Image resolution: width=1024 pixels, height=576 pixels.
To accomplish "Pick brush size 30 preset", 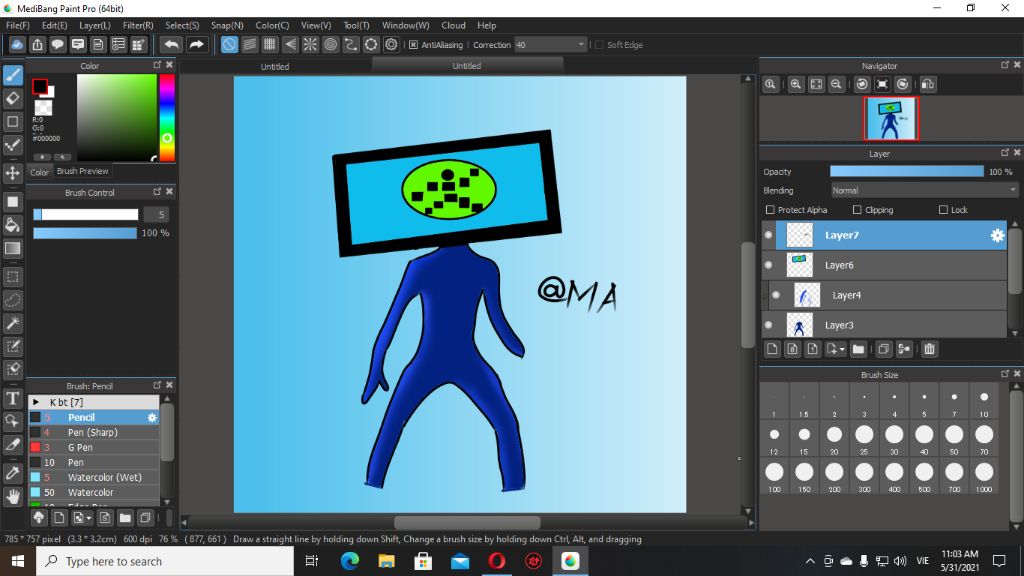I will point(894,439).
